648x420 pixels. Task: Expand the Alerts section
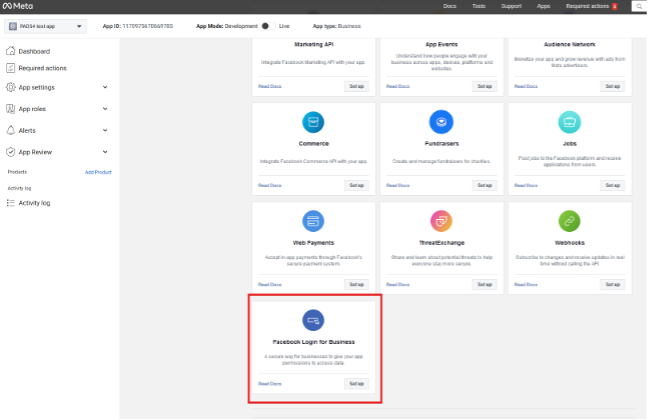(x=105, y=130)
